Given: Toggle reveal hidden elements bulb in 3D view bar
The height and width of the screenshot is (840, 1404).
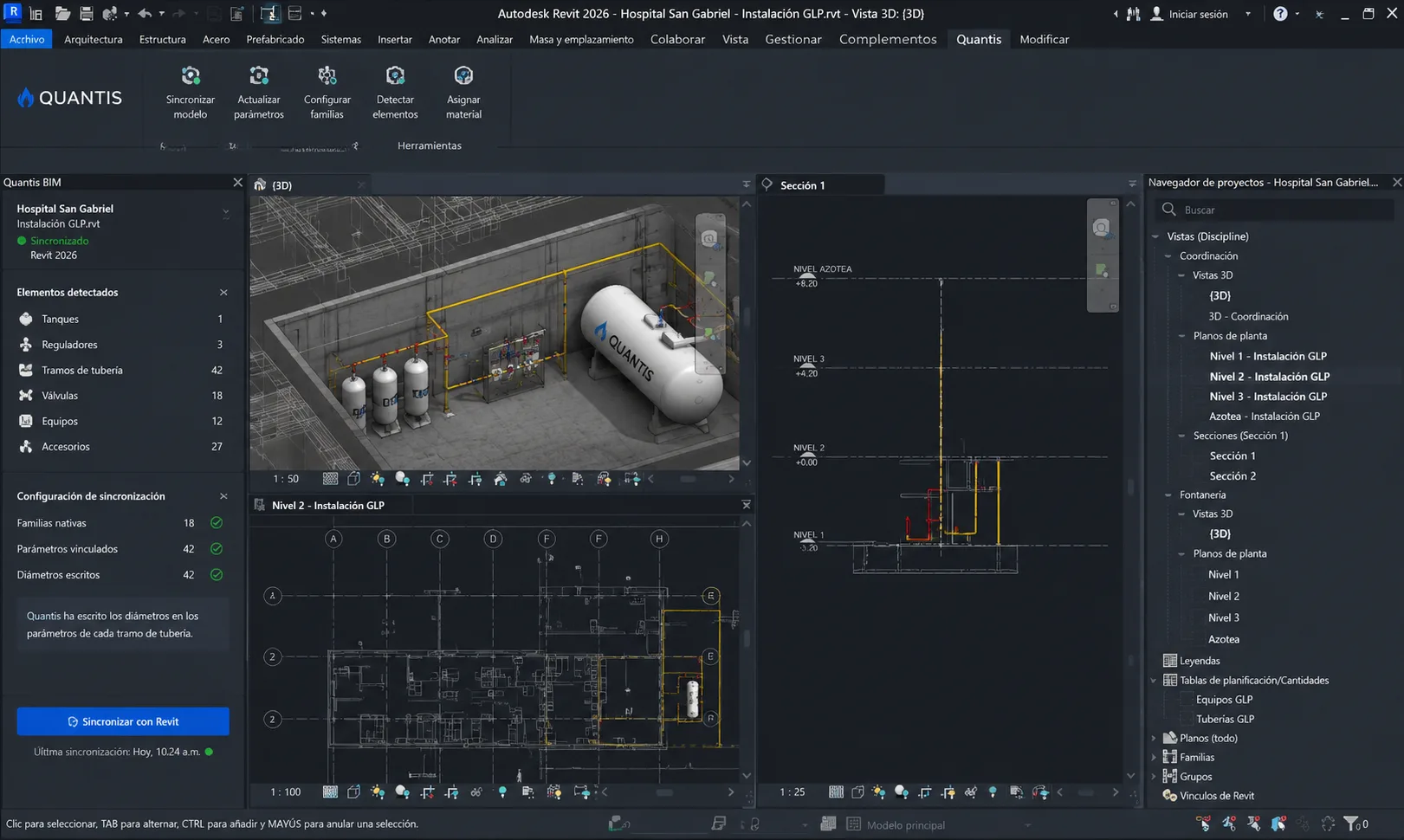Looking at the screenshot, I should coord(552,479).
